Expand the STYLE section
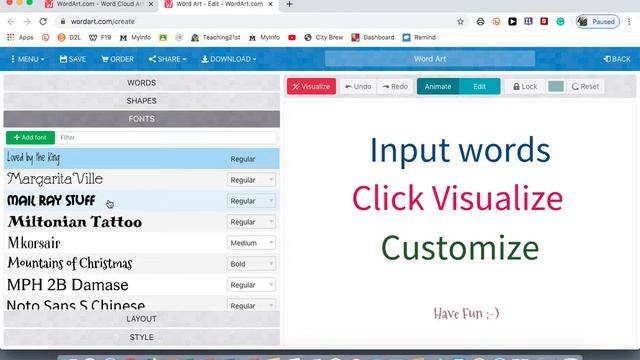640x360 pixels. 142,337
